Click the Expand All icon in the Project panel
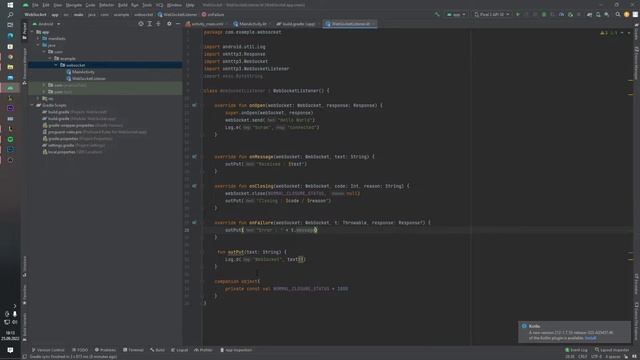The image size is (640, 360). pyautogui.click(x=150, y=24)
